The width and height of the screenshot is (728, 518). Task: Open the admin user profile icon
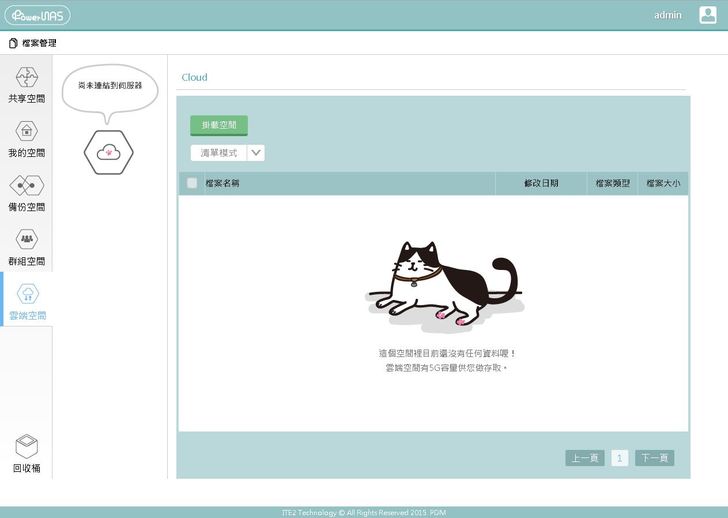pos(708,15)
